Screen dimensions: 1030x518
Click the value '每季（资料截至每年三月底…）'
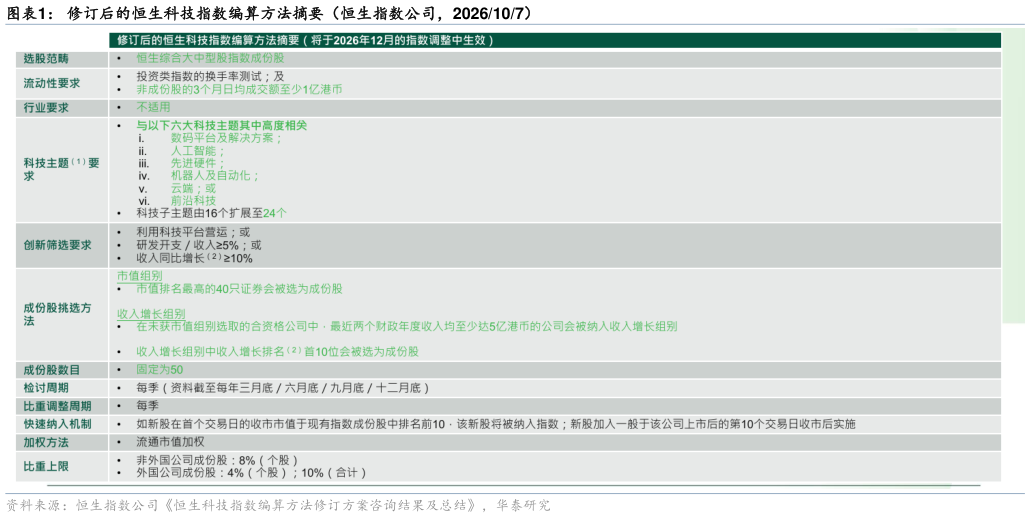[282, 388]
